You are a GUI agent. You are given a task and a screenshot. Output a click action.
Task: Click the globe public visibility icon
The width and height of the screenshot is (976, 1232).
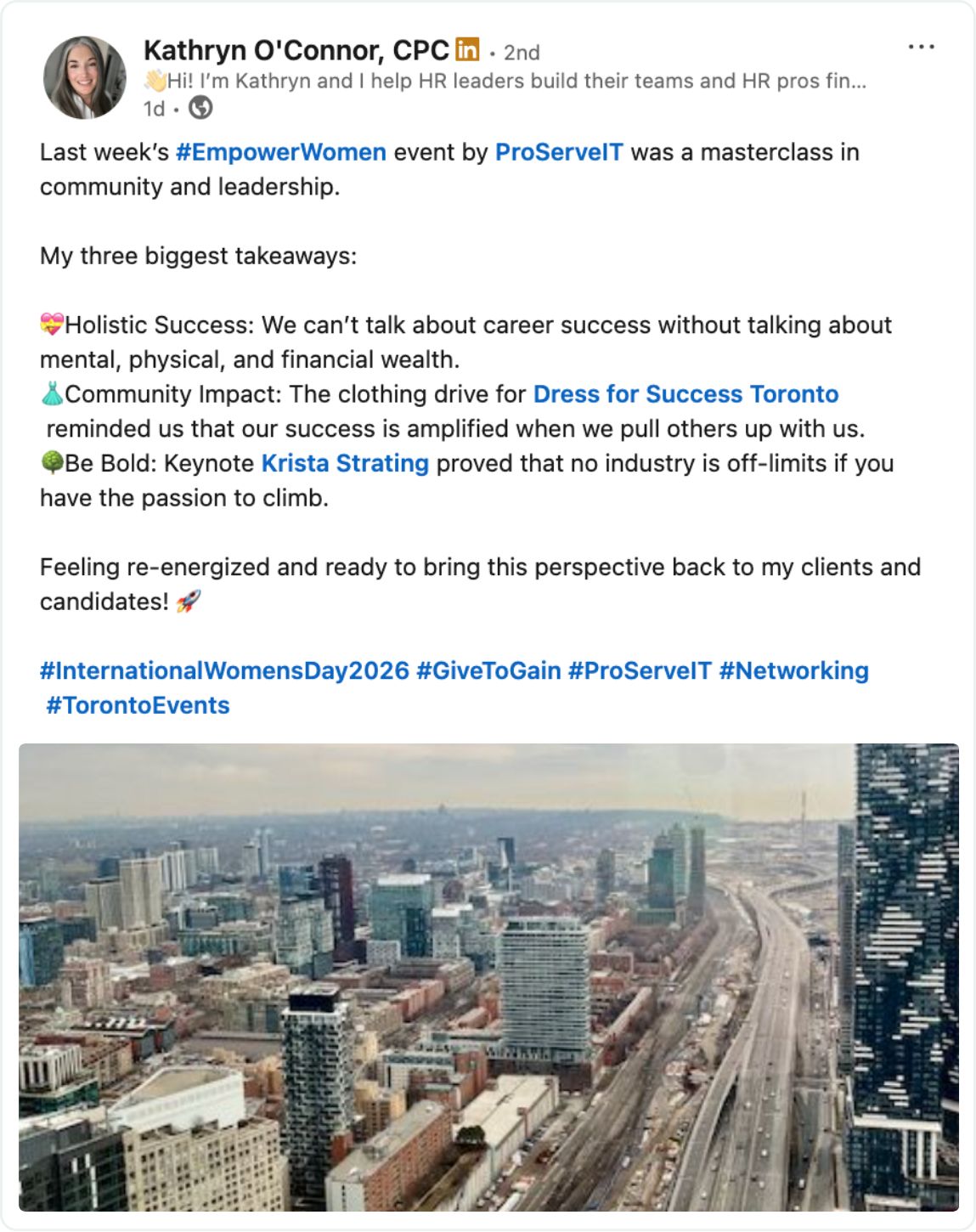200,108
